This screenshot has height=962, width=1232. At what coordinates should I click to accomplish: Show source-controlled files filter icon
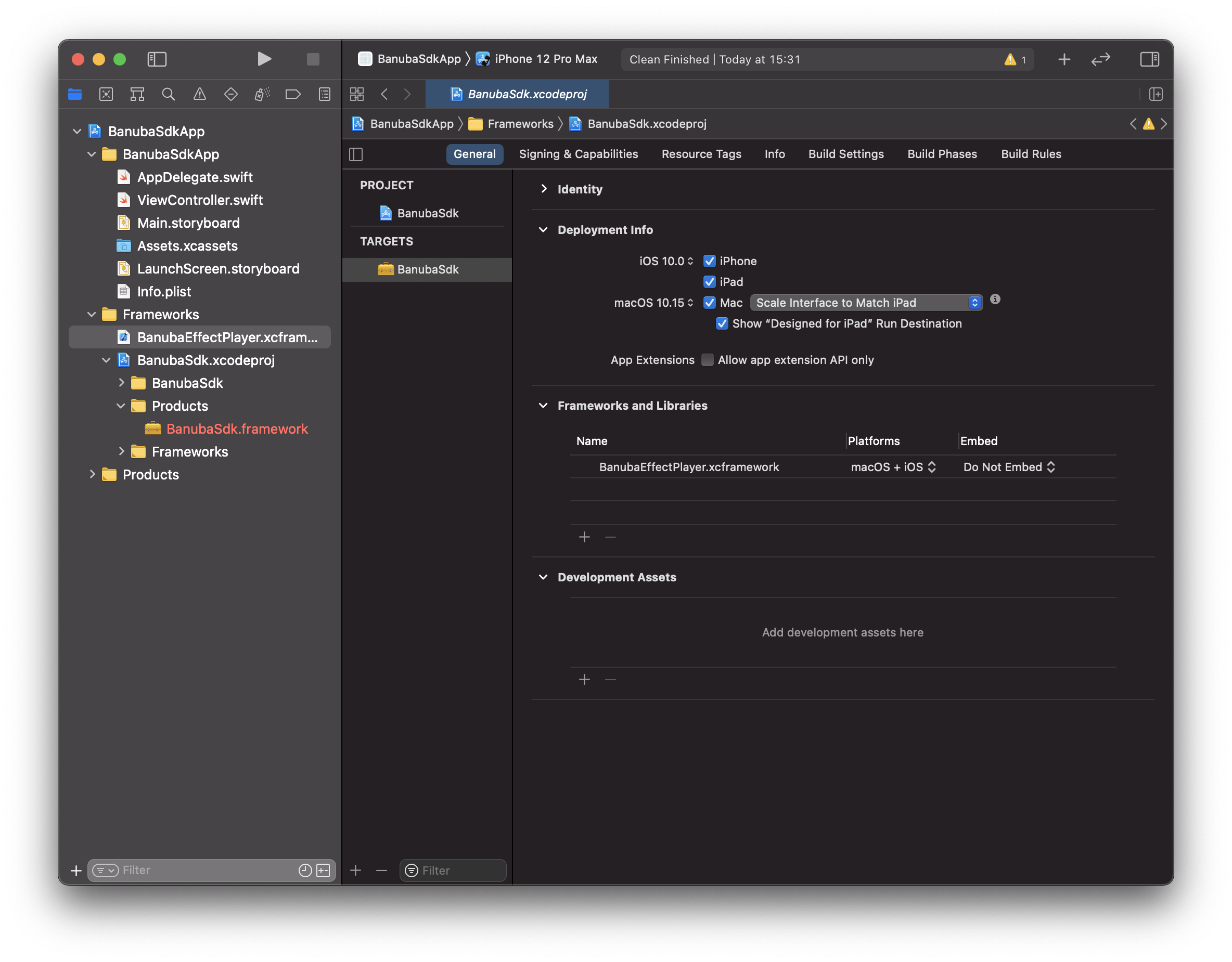(323, 870)
